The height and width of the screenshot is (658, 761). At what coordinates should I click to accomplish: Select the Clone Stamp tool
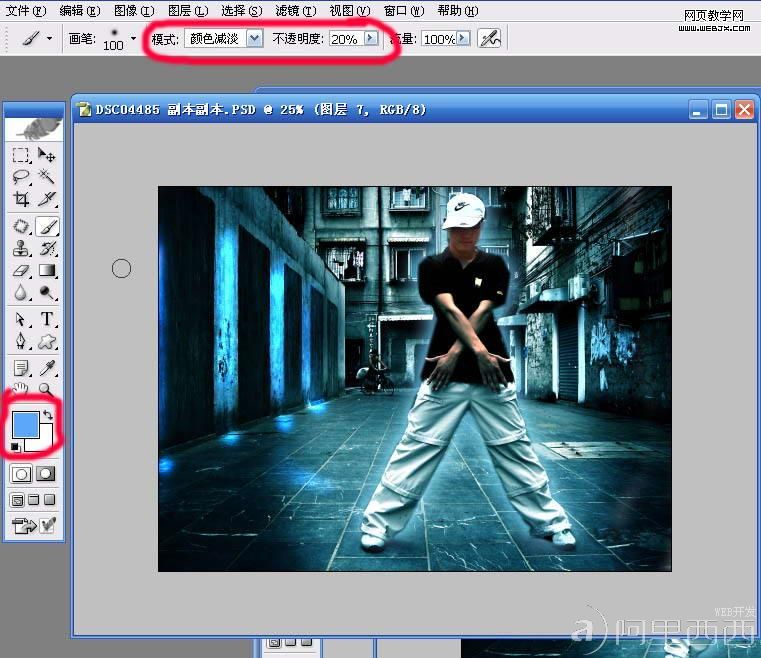tap(21, 248)
